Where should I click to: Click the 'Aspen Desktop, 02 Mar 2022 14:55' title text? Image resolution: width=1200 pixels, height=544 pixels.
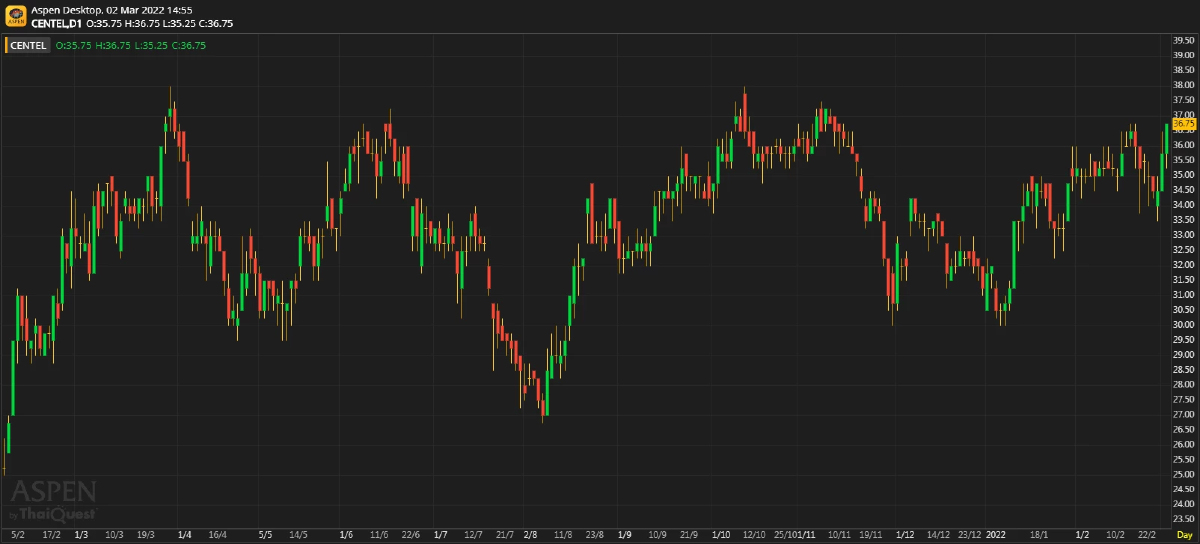(x=112, y=10)
